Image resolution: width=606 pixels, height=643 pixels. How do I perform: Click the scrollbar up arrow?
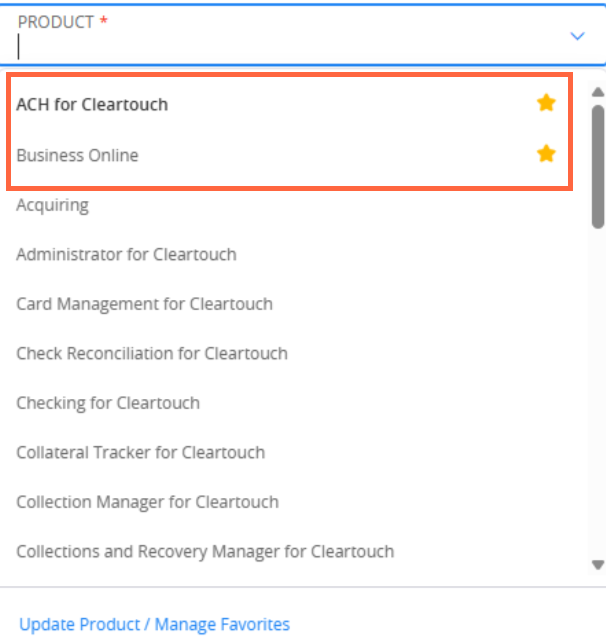[x=598, y=92]
